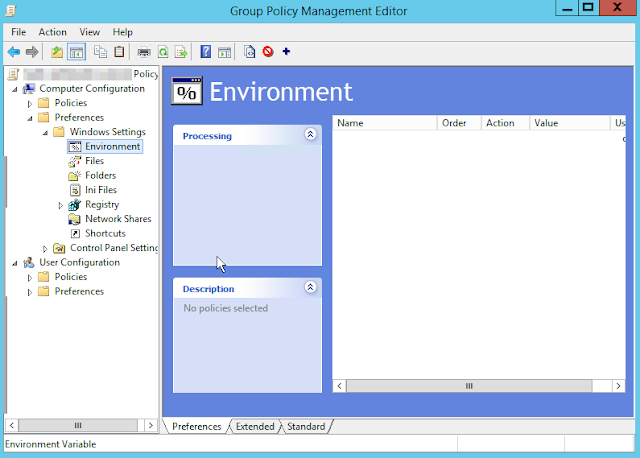Click the tree pane horizontal scrollbar thumb

point(78,425)
